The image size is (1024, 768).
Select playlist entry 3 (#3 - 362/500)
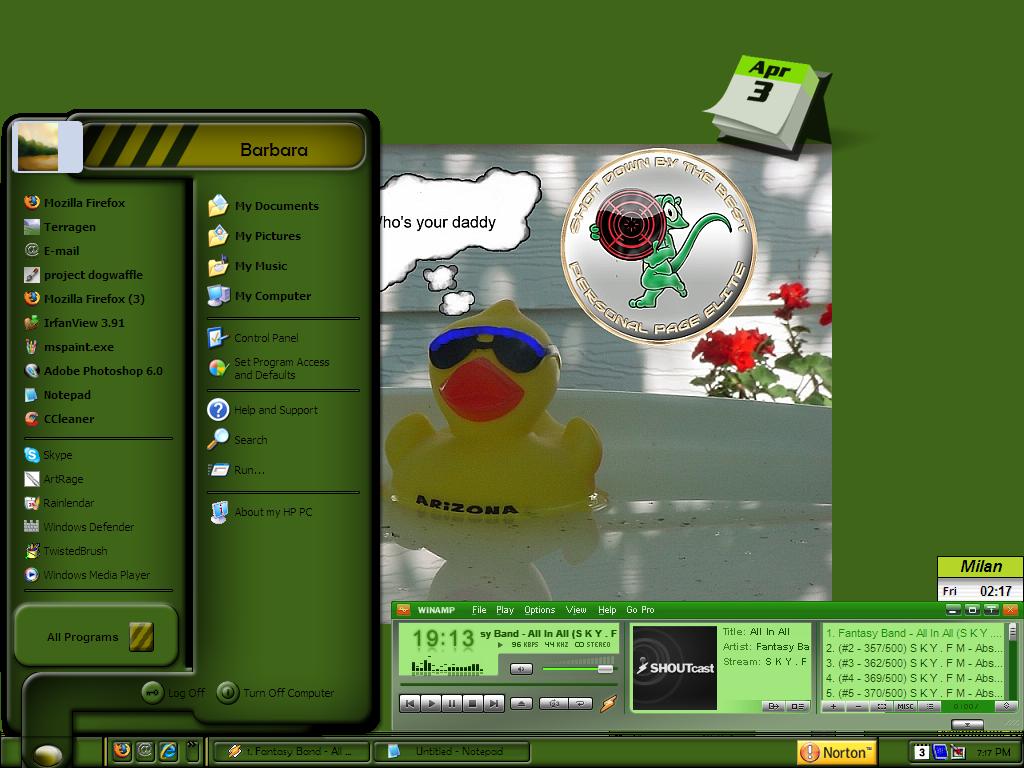click(x=913, y=663)
